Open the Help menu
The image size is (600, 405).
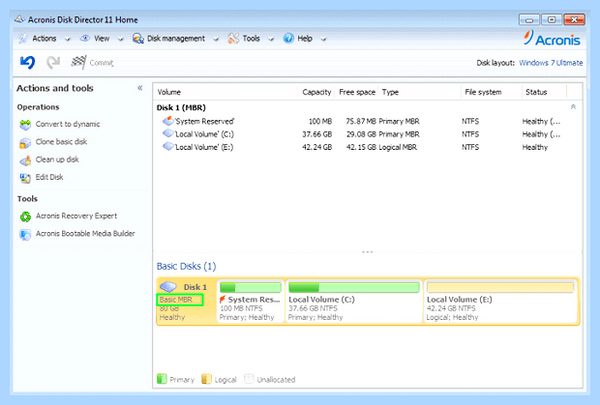[x=305, y=38]
